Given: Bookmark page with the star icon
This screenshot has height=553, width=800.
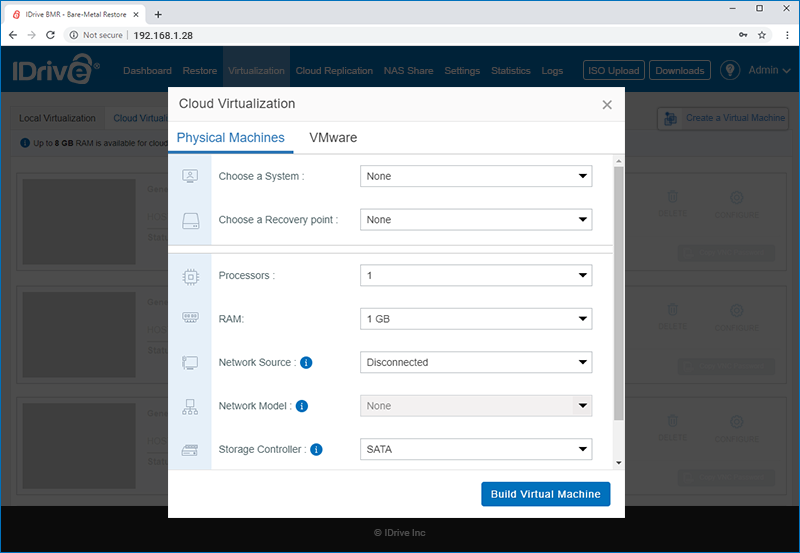Looking at the screenshot, I should [762, 35].
